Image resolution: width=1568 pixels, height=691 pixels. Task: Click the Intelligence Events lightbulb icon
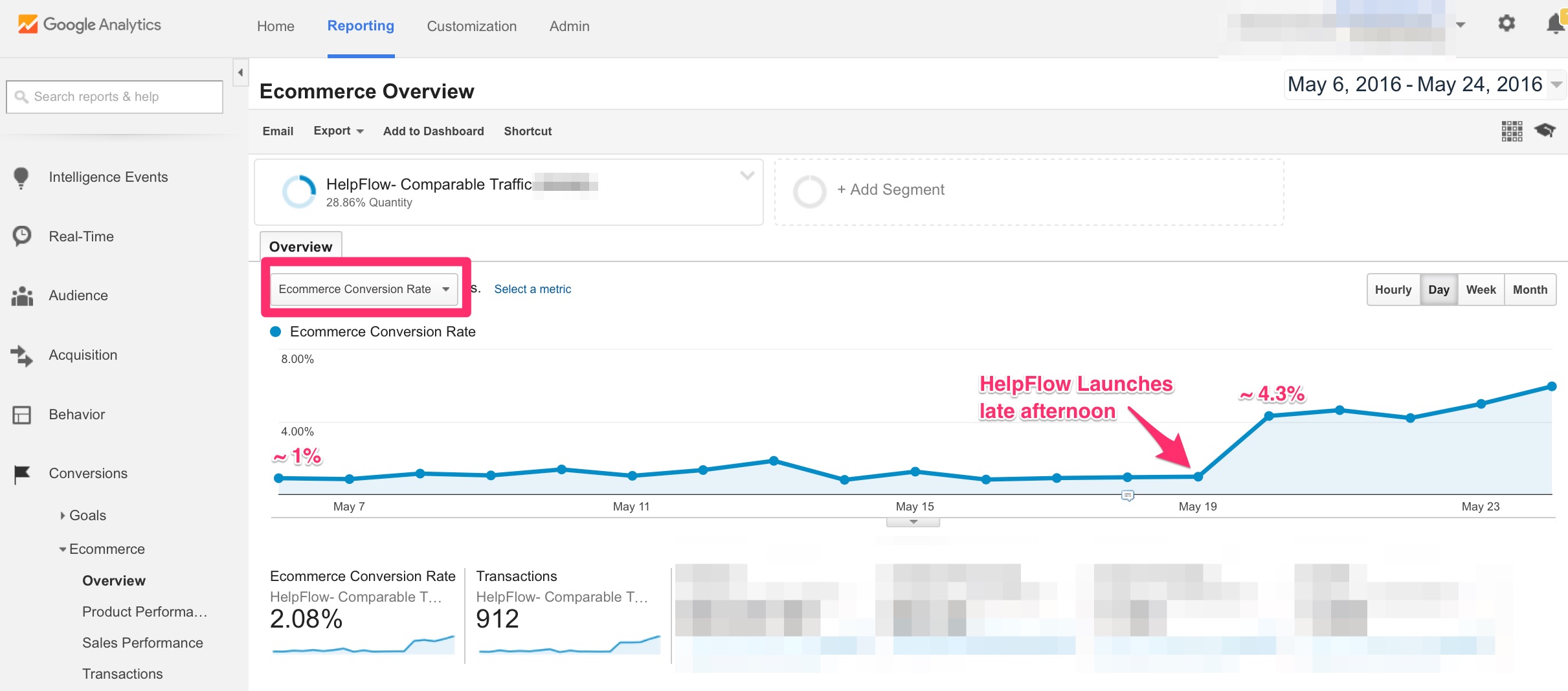[21, 177]
